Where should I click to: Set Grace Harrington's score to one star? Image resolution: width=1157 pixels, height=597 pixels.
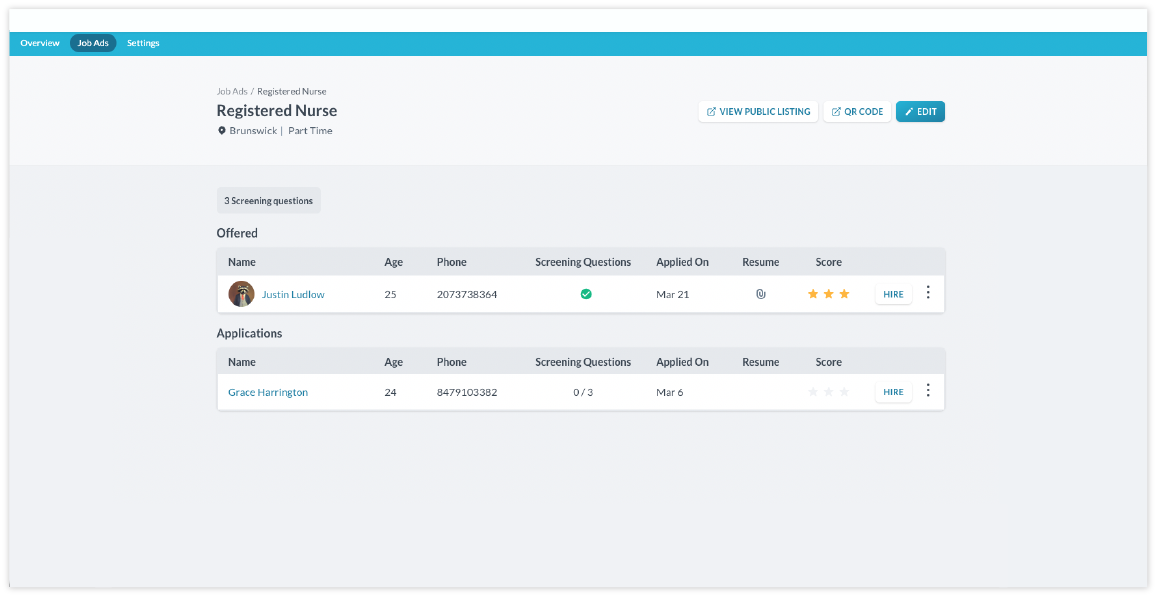pyautogui.click(x=813, y=392)
